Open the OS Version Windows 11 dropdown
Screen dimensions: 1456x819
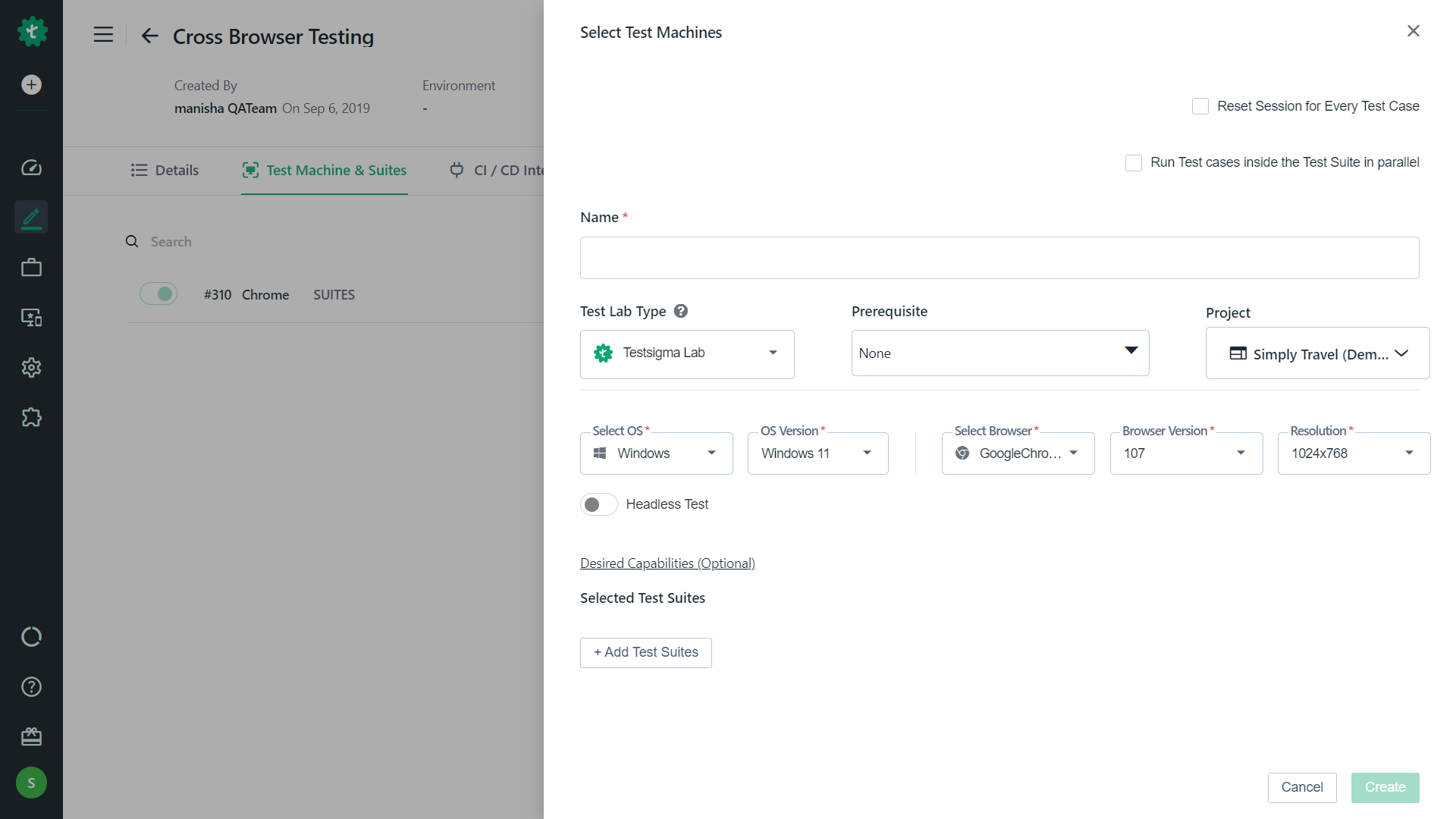click(x=818, y=453)
